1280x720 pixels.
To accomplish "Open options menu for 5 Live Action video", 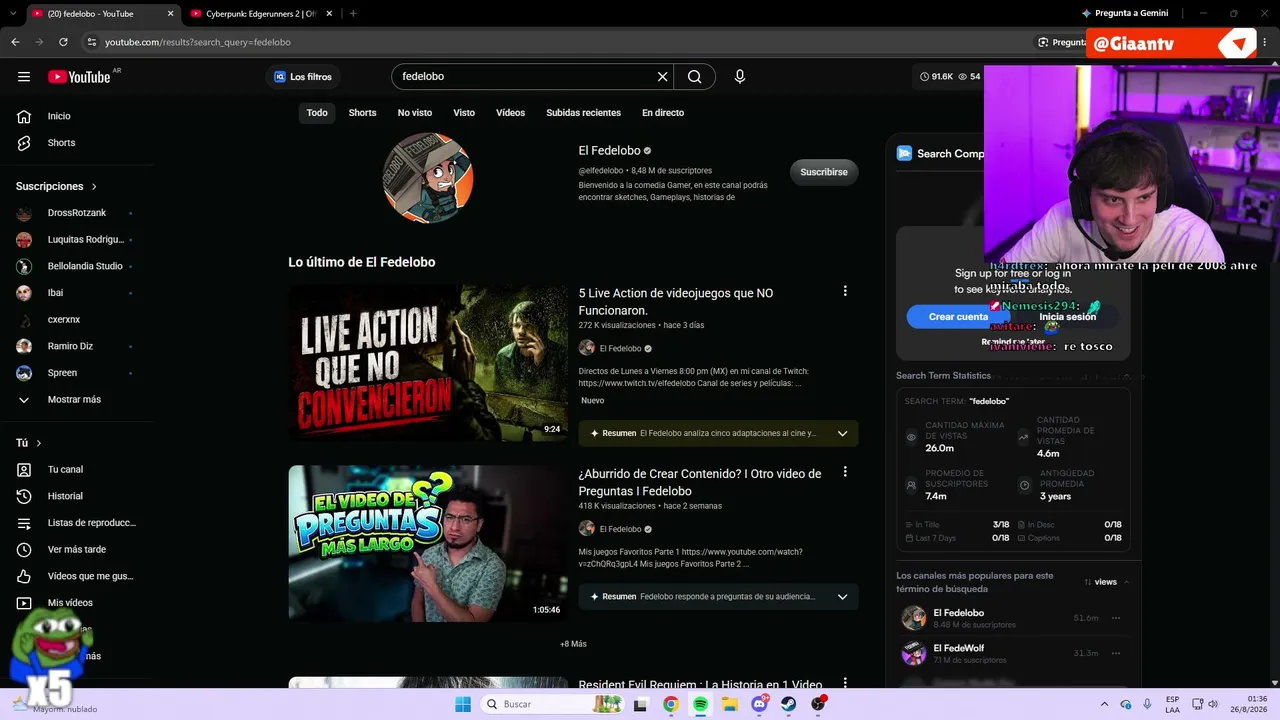I will pyautogui.click(x=845, y=291).
